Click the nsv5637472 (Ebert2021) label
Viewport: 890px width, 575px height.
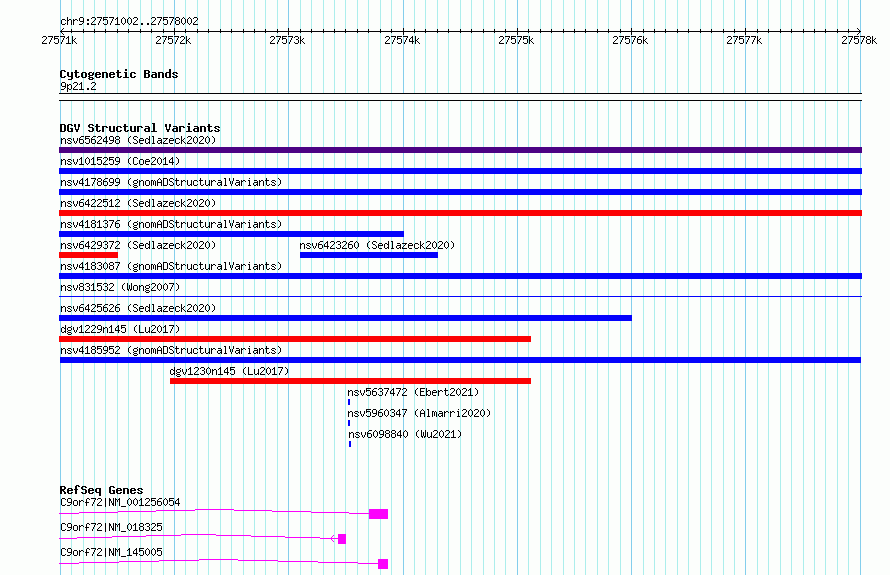pyautogui.click(x=413, y=392)
